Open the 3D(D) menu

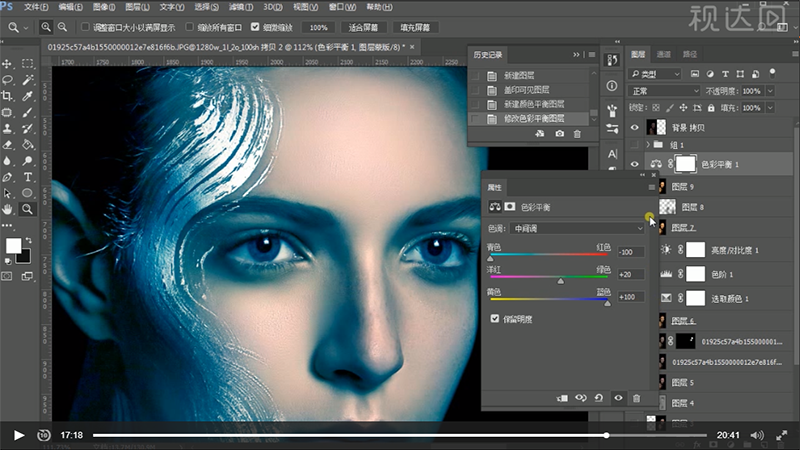tap(273, 7)
